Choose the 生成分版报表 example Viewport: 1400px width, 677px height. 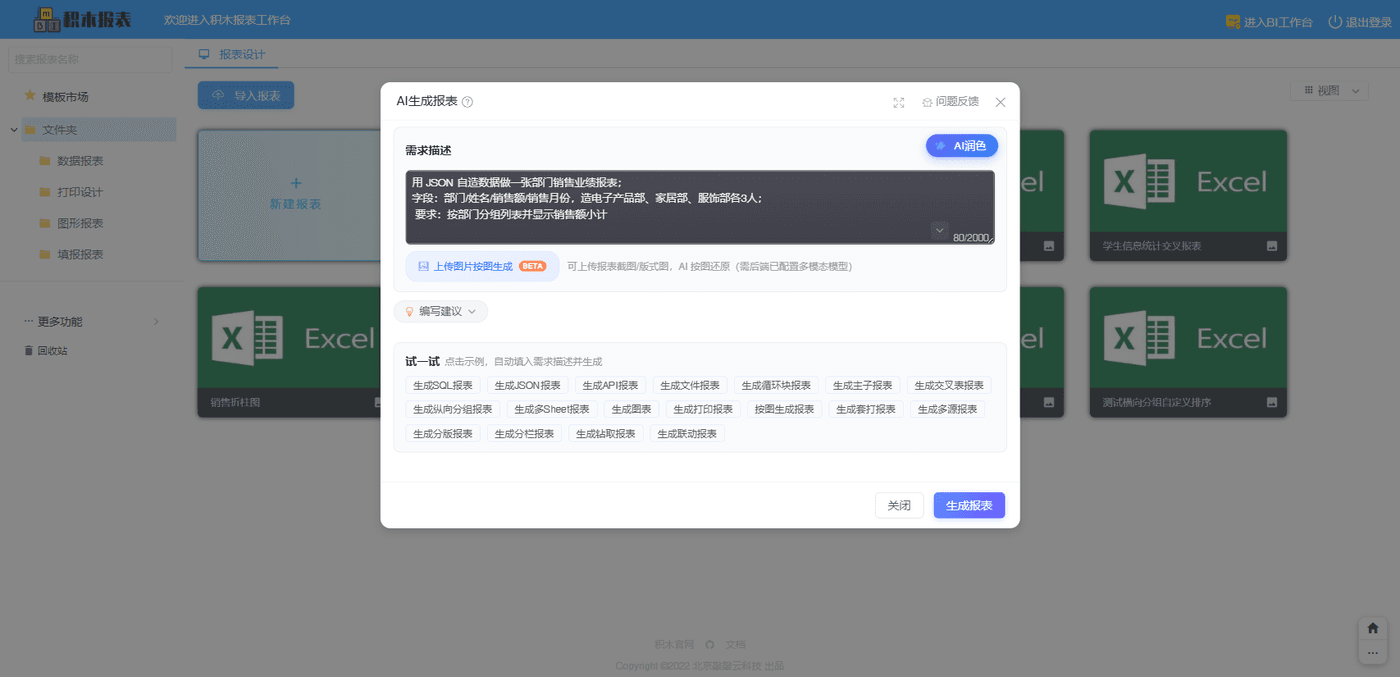tap(443, 433)
